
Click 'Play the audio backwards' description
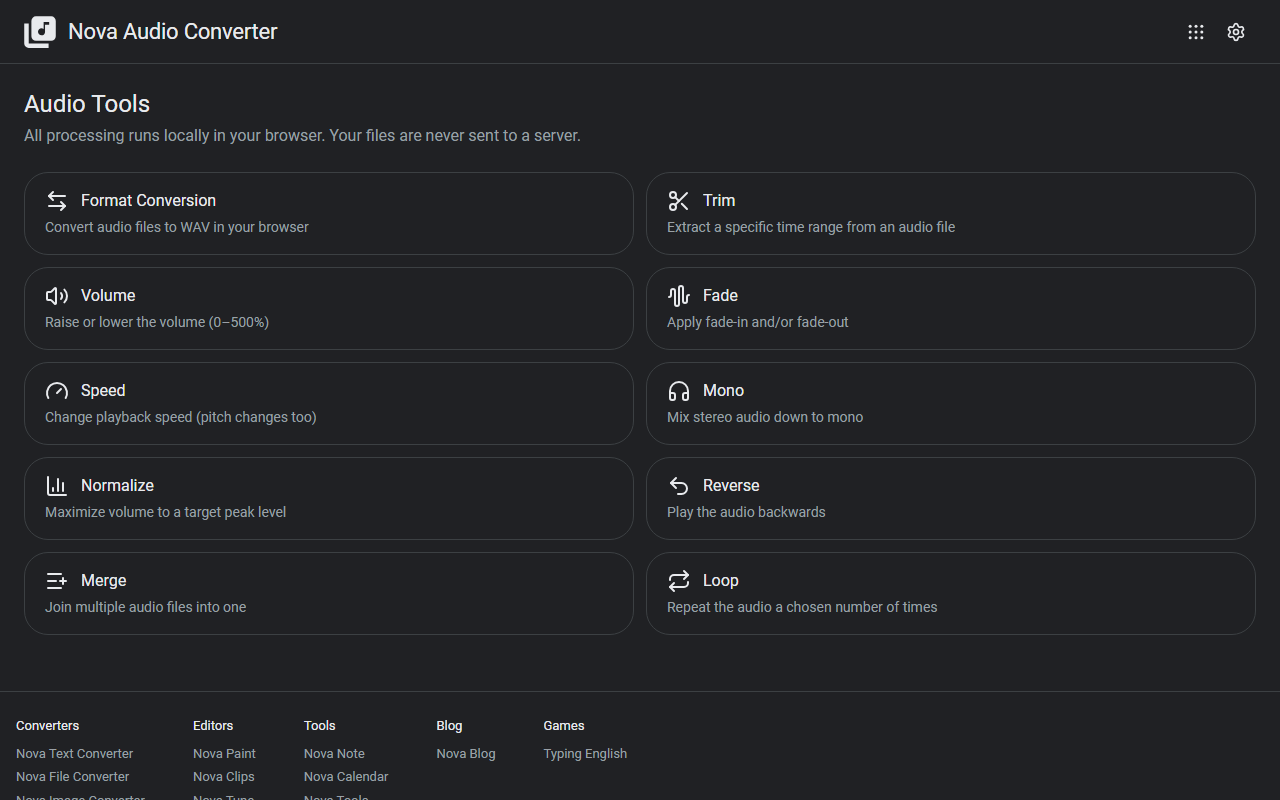coord(746,512)
